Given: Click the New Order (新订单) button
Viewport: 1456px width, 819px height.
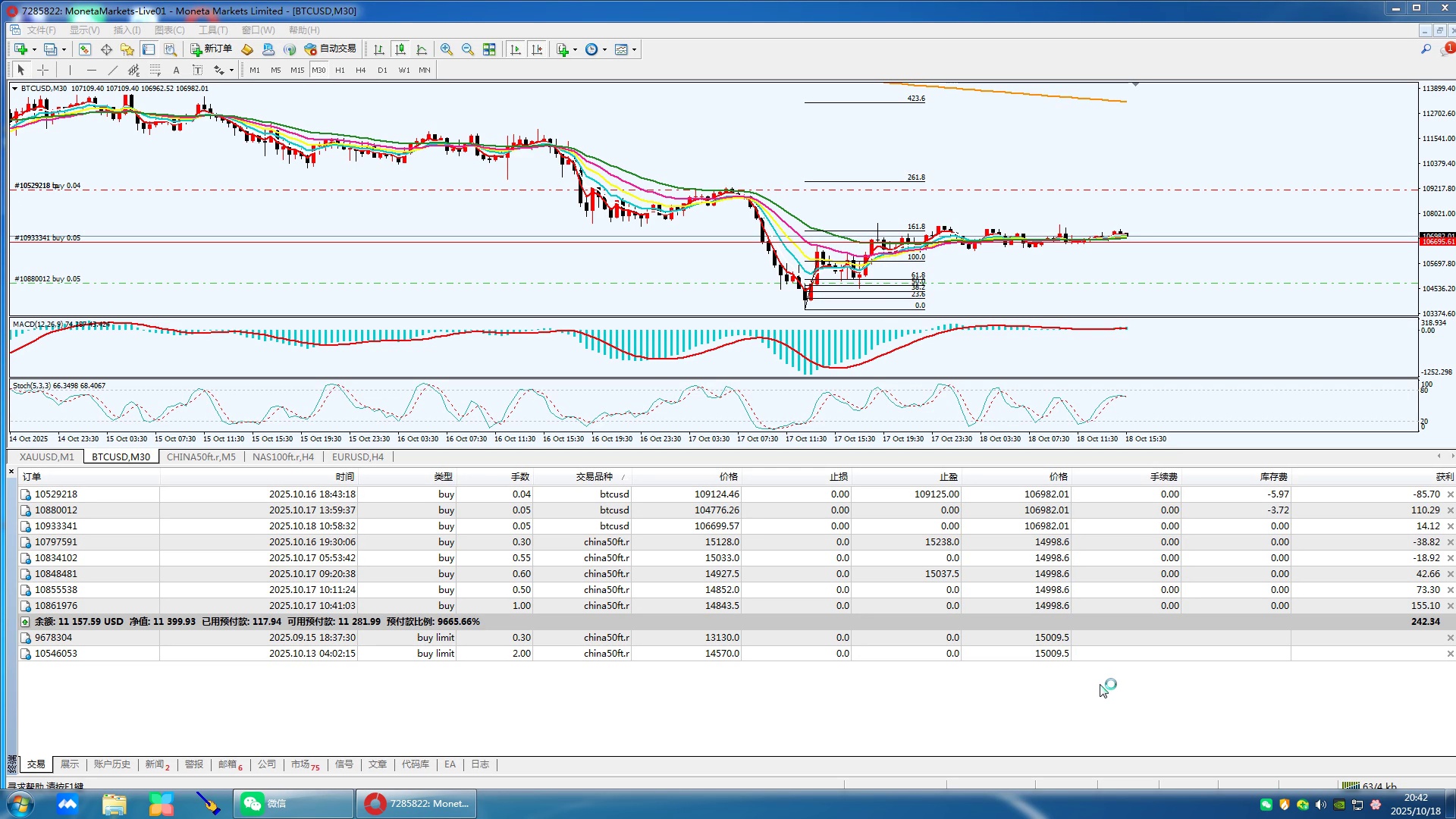Looking at the screenshot, I should point(211,49).
